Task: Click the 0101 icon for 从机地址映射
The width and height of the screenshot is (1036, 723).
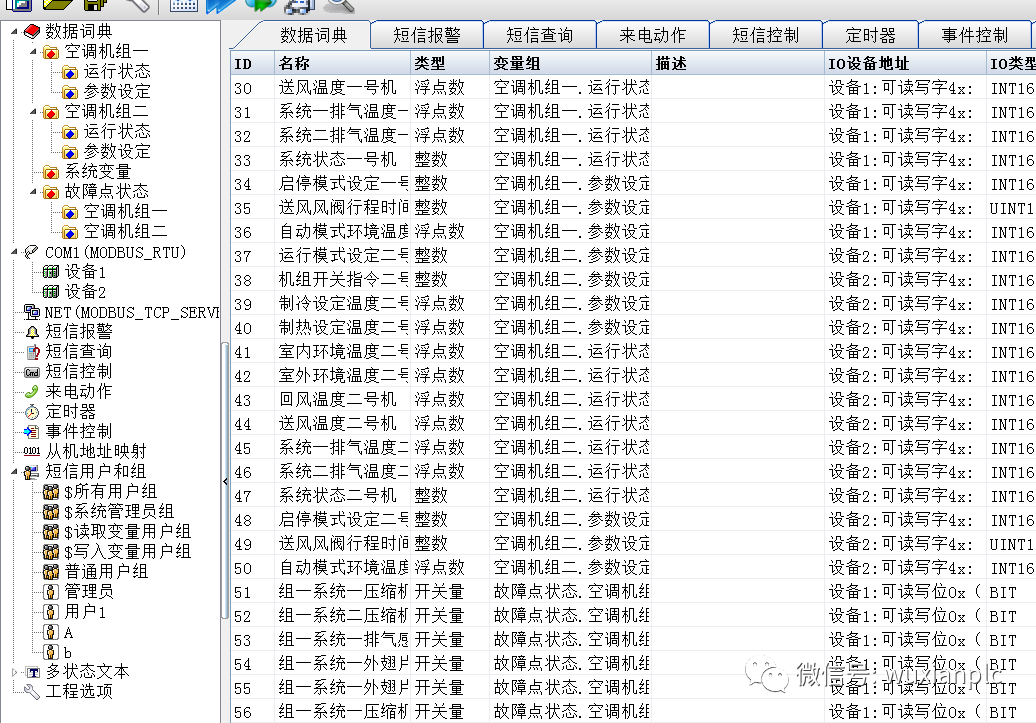Action: [32, 452]
